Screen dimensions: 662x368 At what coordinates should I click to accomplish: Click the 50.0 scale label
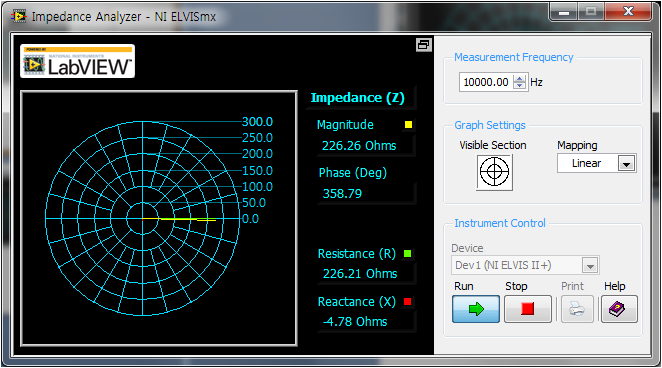(254, 203)
